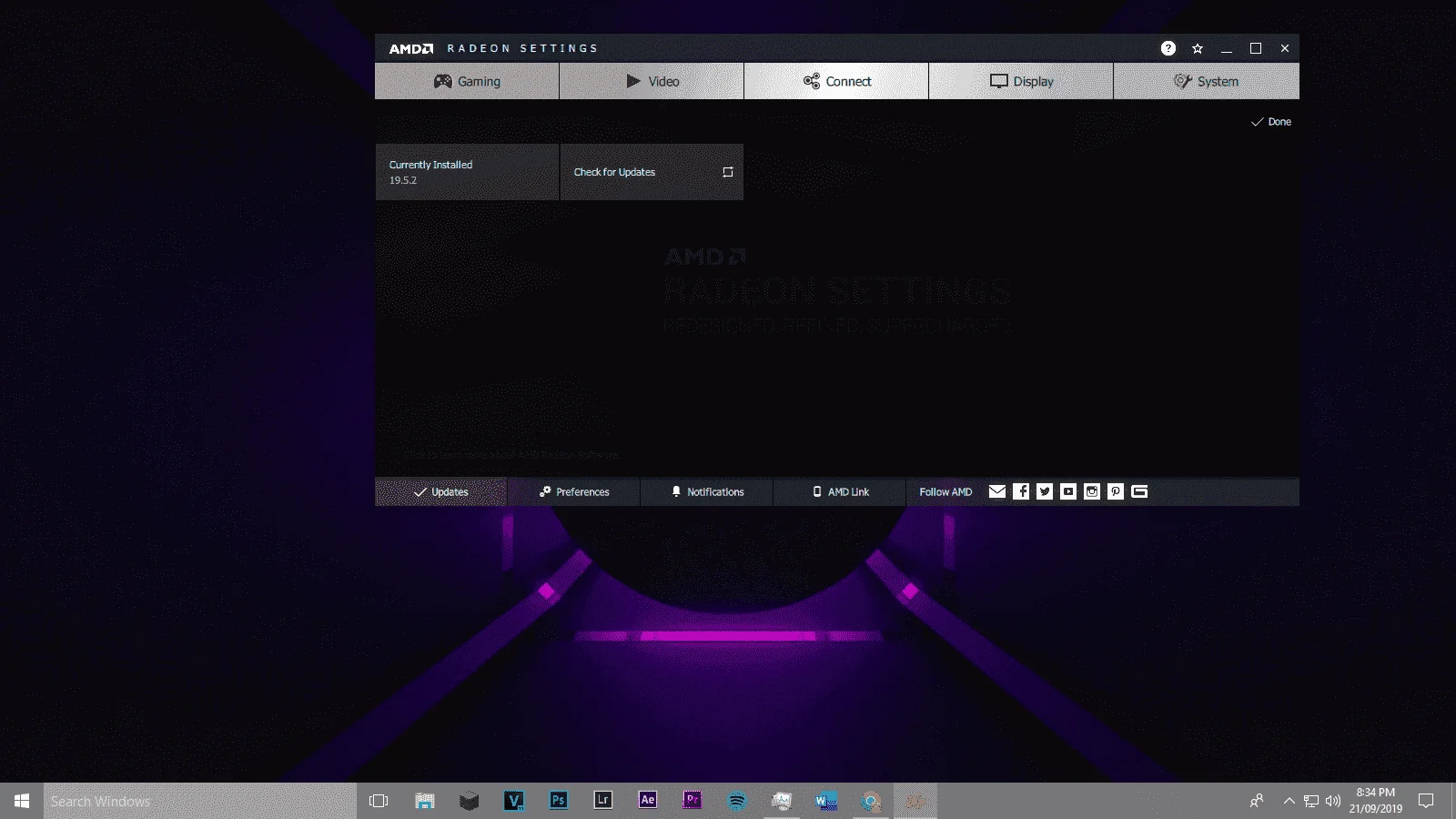Open Task View from taskbar
Screen dimensions: 1456x819
pyautogui.click(x=379, y=801)
